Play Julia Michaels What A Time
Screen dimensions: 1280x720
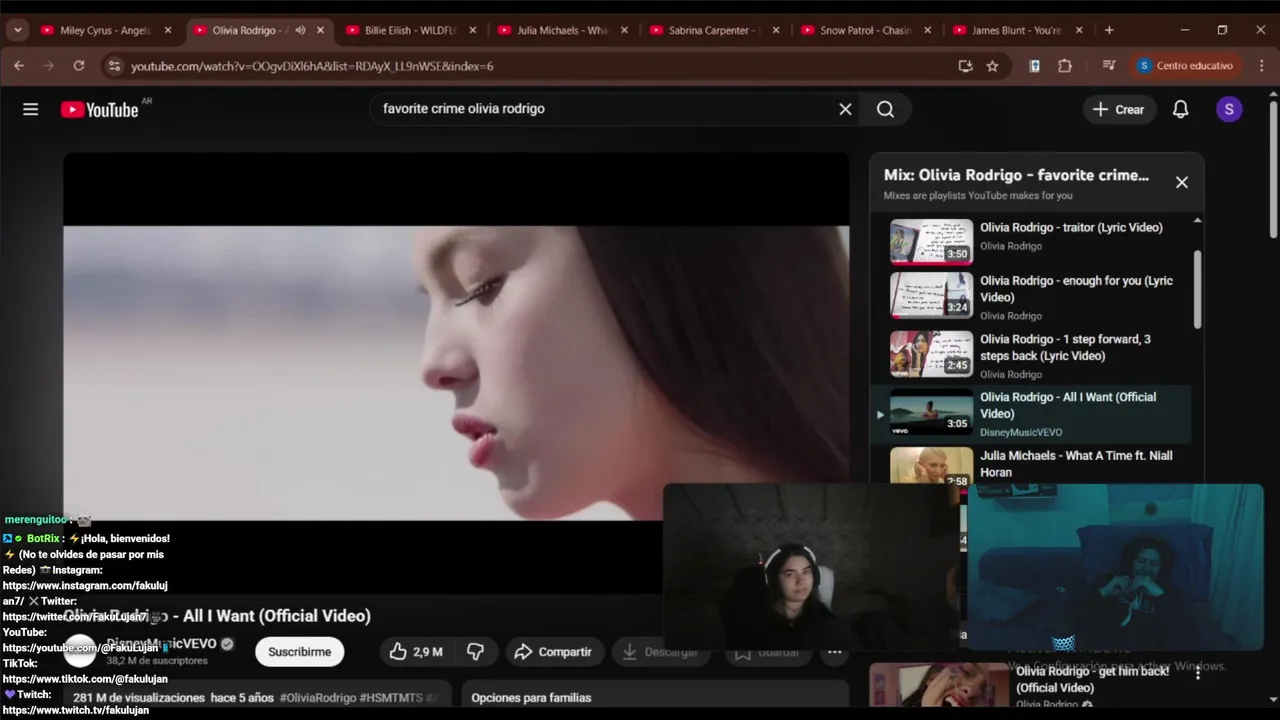pyautogui.click(x=1076, y=464)
